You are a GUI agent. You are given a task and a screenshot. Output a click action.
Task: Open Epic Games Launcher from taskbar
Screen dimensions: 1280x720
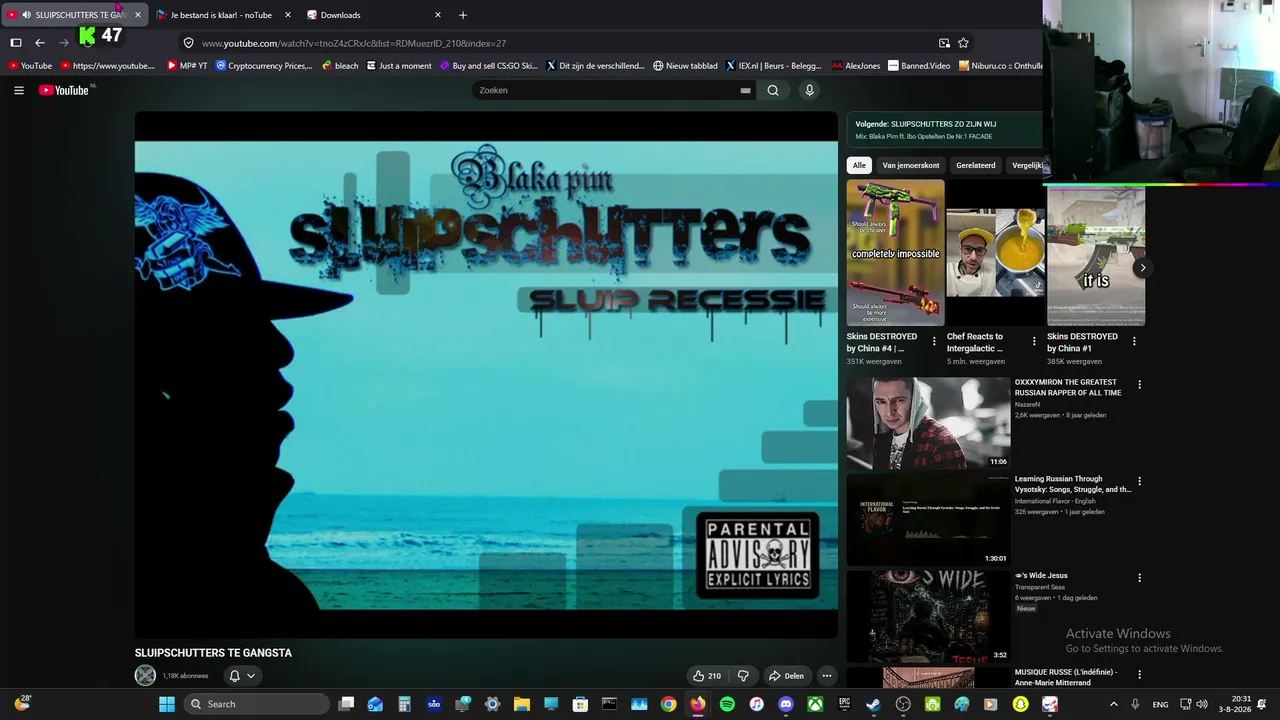click(844, 704)
